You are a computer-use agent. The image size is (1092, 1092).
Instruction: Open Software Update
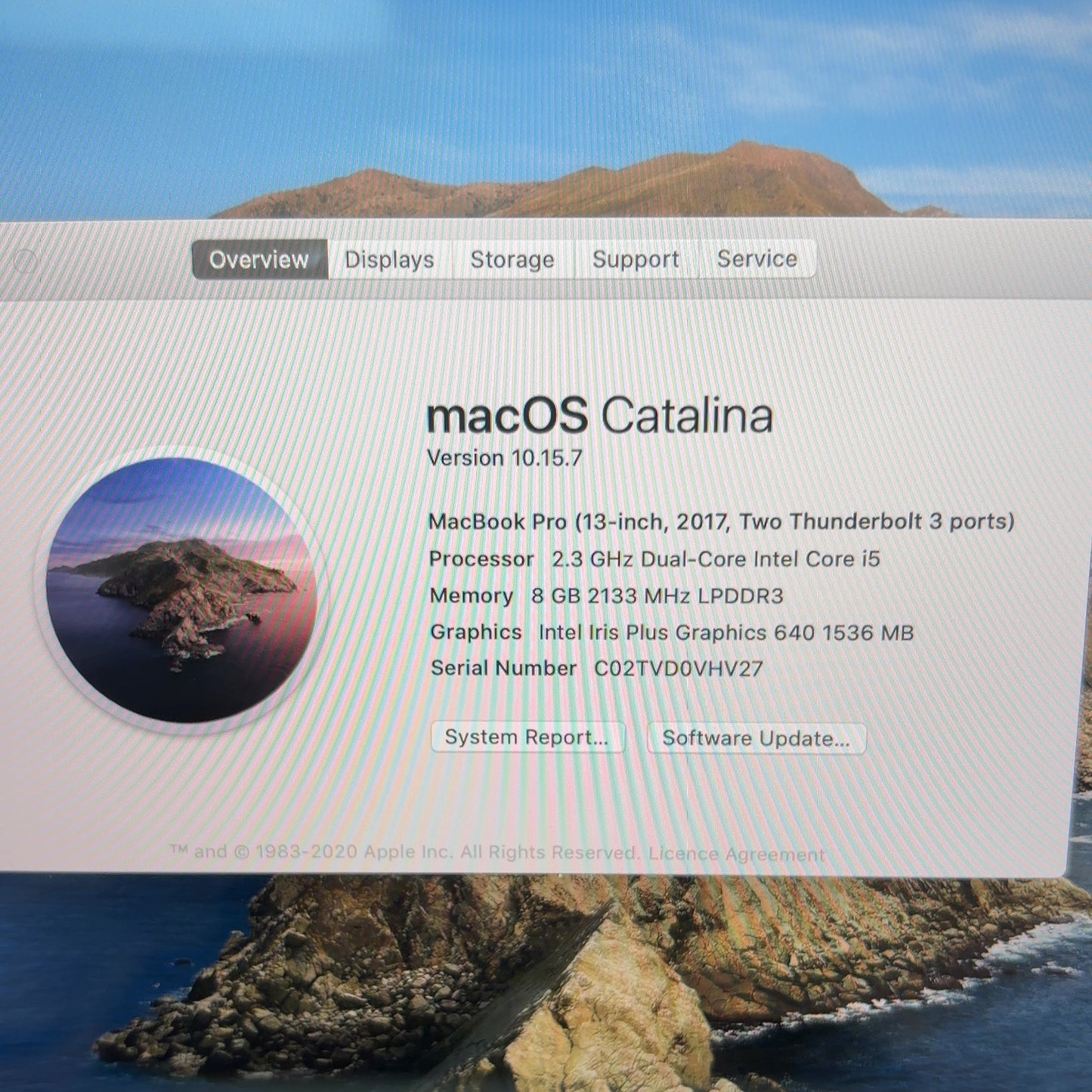[x=756, y=738]
